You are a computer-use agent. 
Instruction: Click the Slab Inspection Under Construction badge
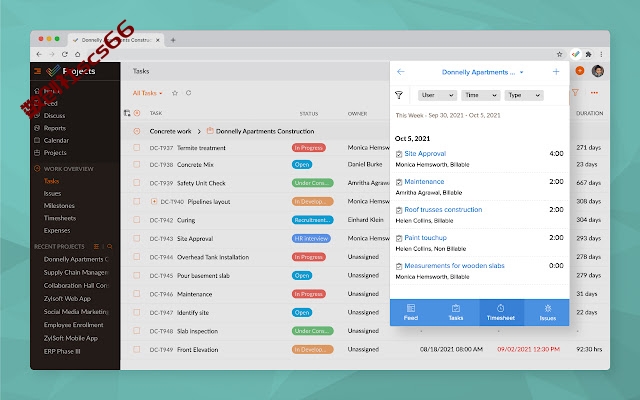coord(313,331)
